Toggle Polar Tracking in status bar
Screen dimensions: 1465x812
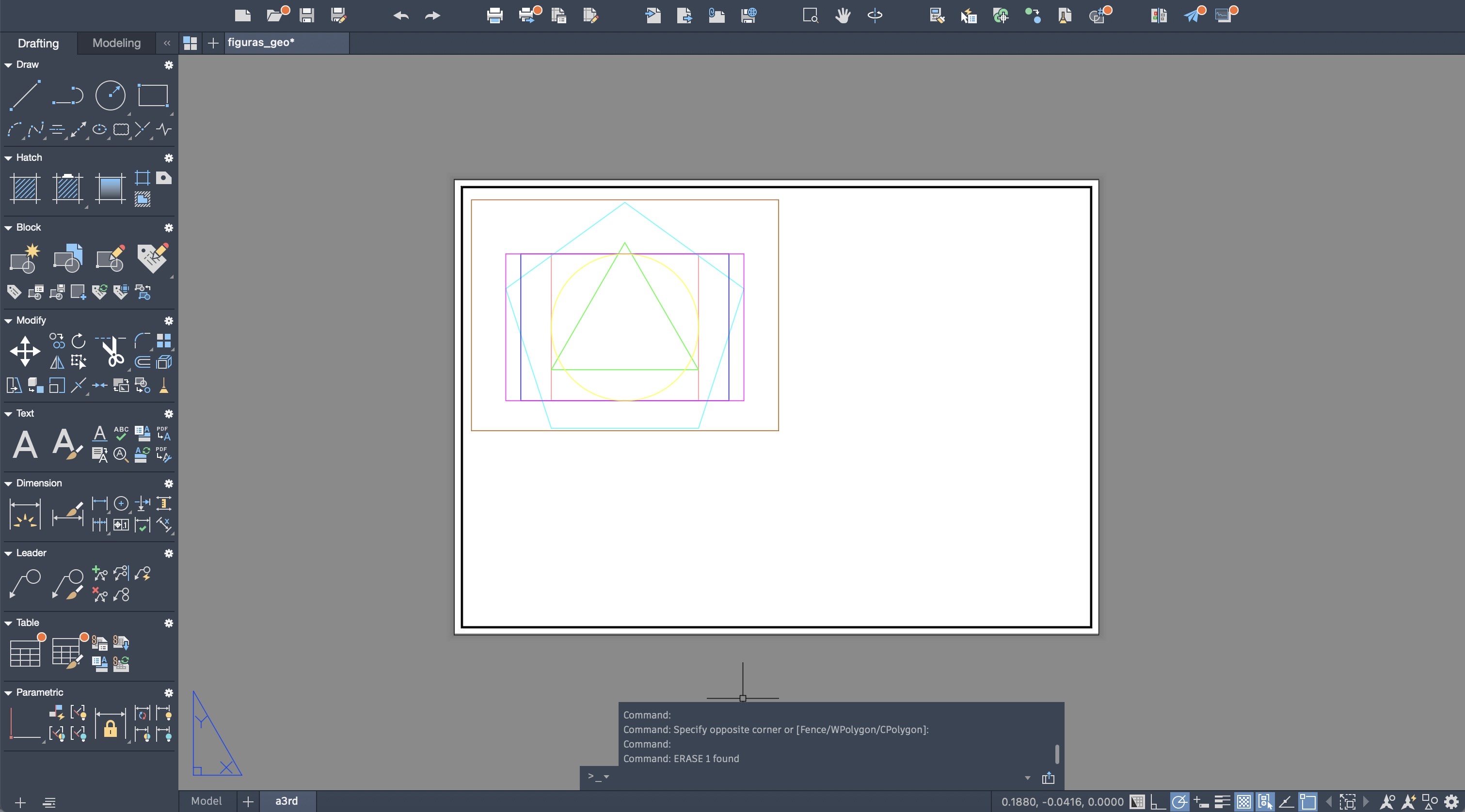click(x=1179, y=802)
